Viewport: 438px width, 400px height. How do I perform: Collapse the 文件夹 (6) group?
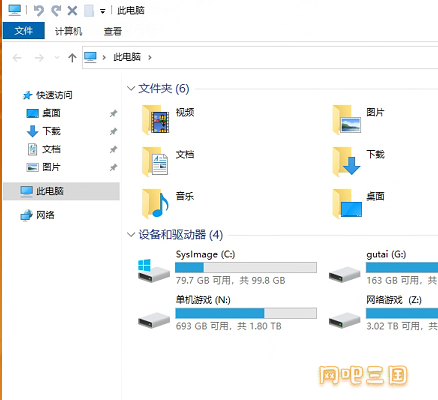click(131, 88)
